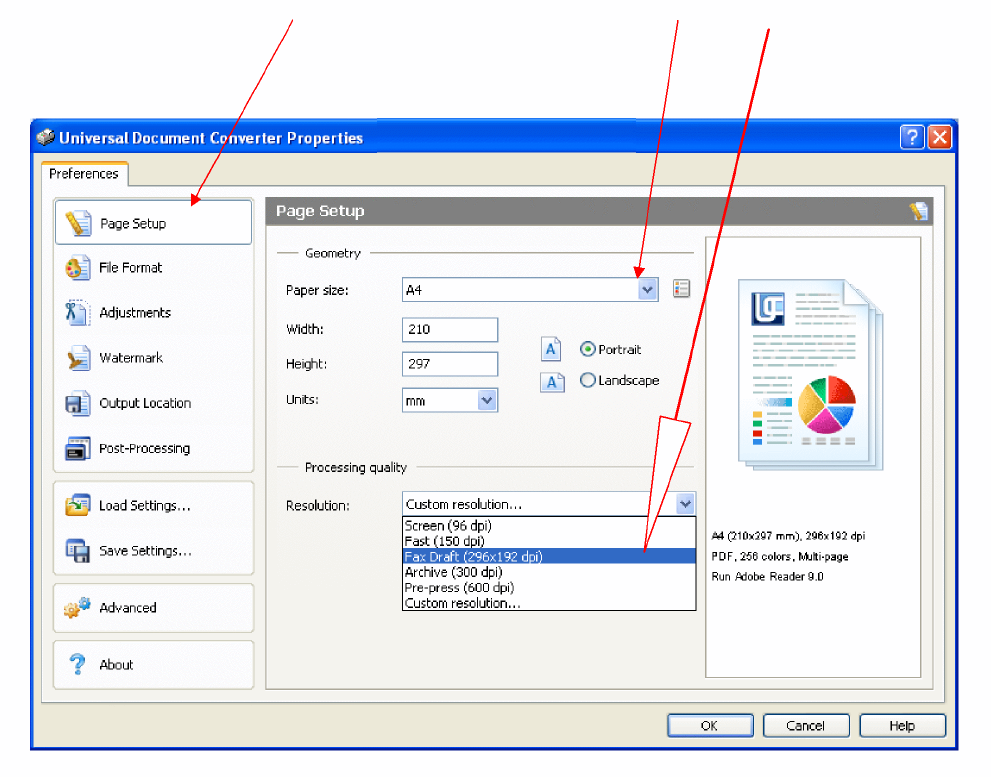
Task: Switch to the Preferences tab
Action: [84, 174]
